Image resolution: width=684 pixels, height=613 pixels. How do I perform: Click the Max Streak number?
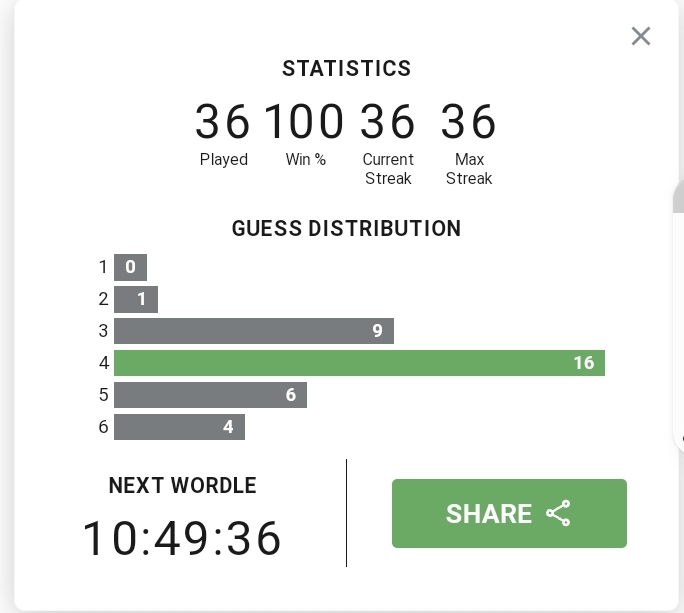(469, 121)
